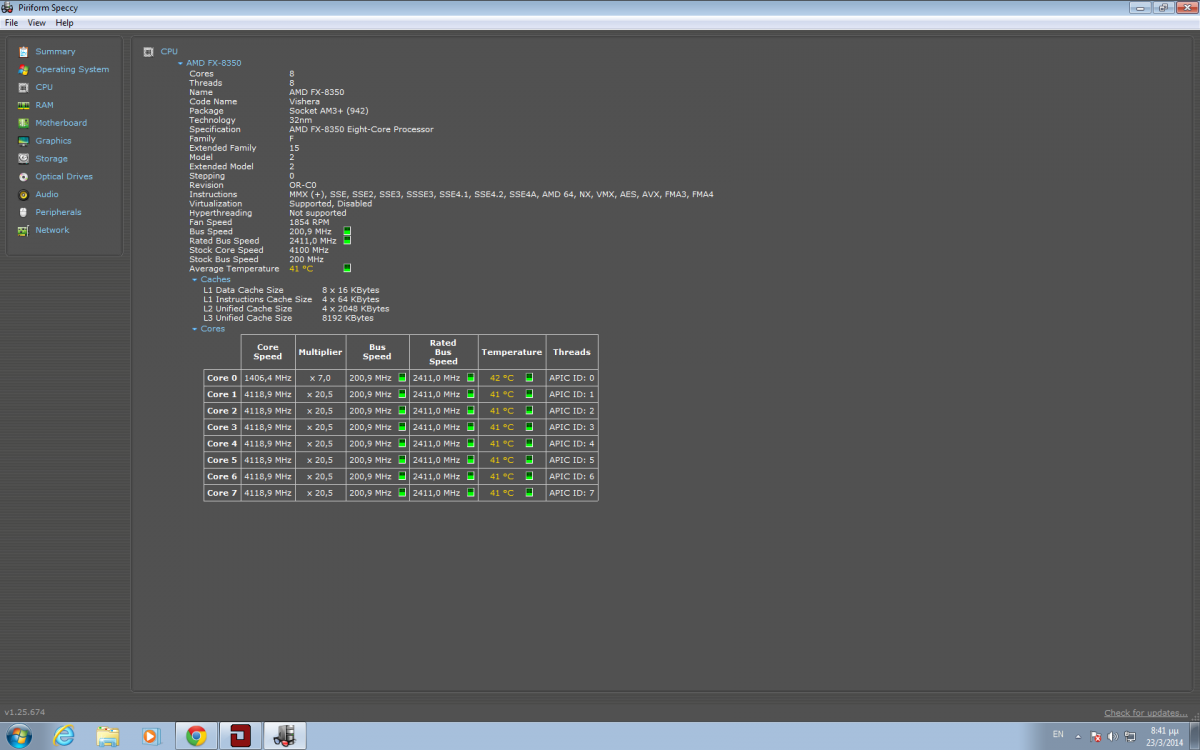Select the Core 4 row label

click(x=222, y=443)
